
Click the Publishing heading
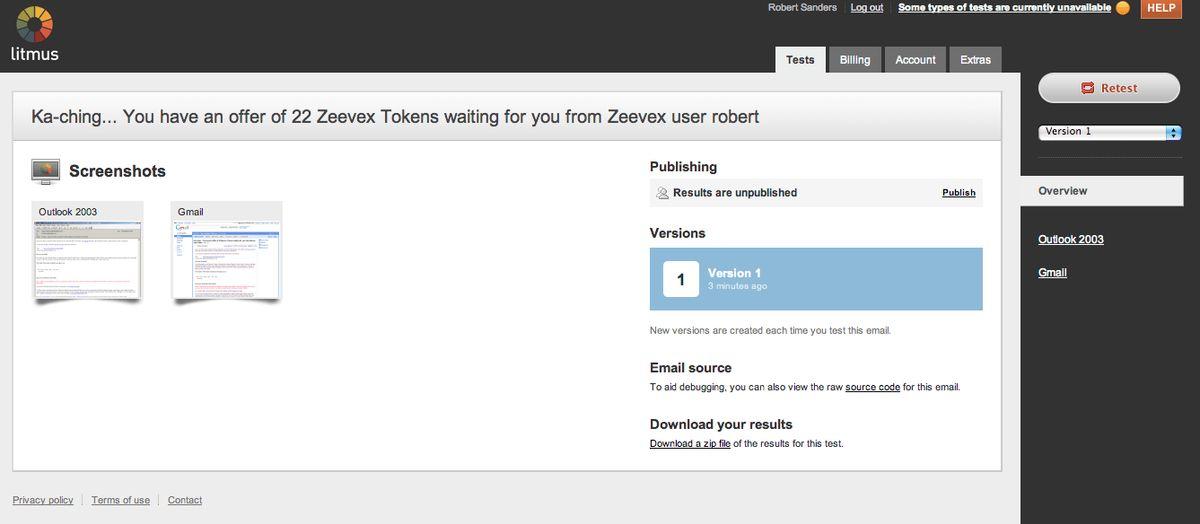click(x=683, y=167)
